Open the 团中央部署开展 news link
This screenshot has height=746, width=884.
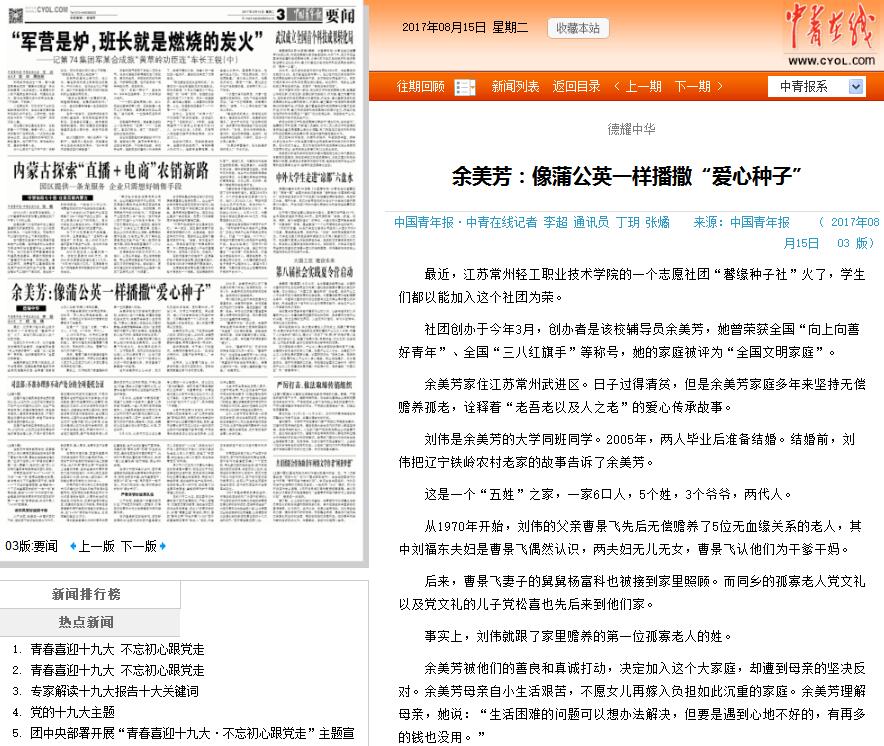point(192,733)
